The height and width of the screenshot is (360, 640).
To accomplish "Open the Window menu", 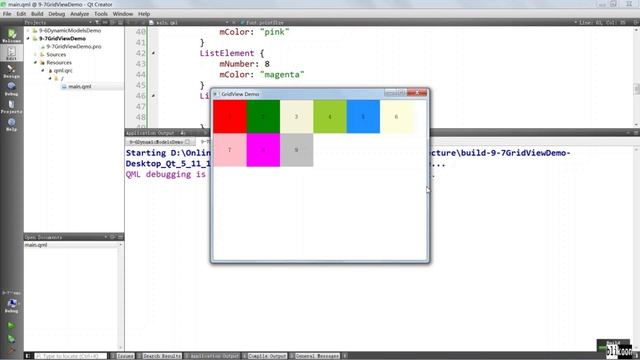I will coord(123,14).
